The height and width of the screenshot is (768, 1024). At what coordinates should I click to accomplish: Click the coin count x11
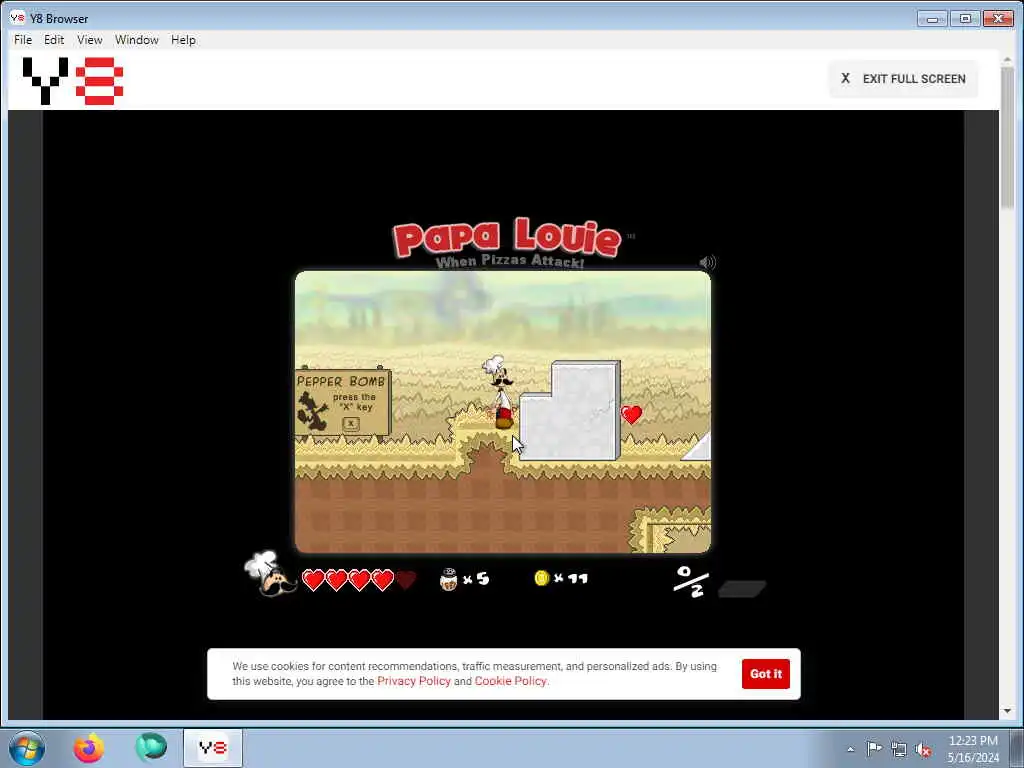pyautogui.click(x=571, y=578)
